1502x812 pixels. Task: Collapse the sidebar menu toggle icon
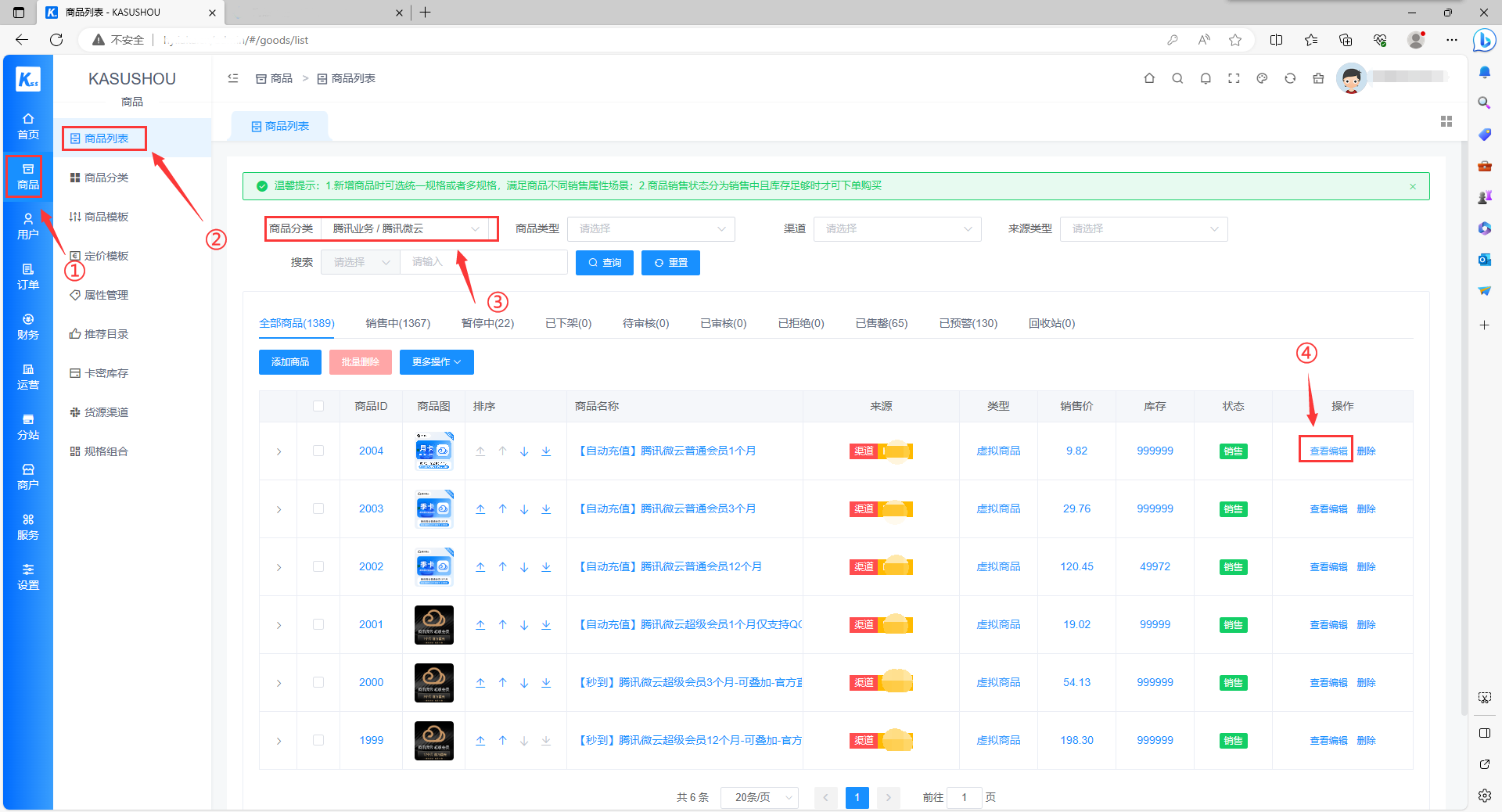[233, 78]
